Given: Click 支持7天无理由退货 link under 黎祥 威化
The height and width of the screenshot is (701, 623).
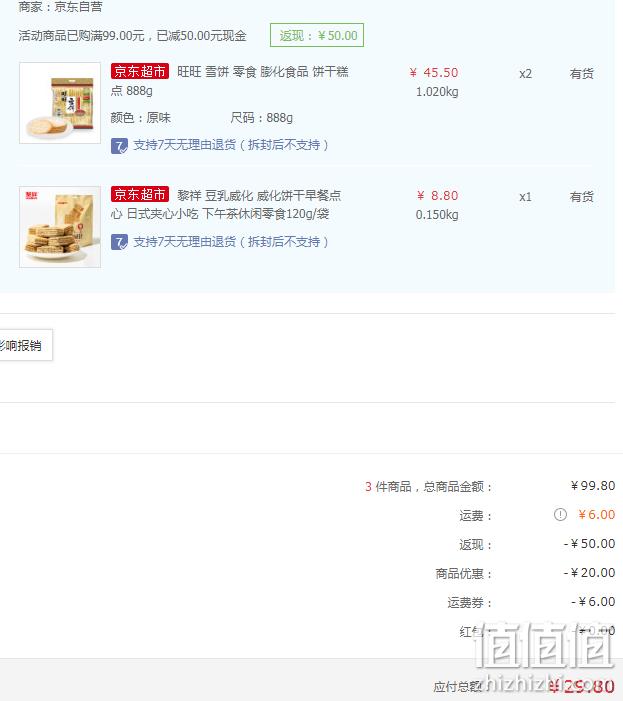Looking at the screenshot, I should (x=231, y=242).
